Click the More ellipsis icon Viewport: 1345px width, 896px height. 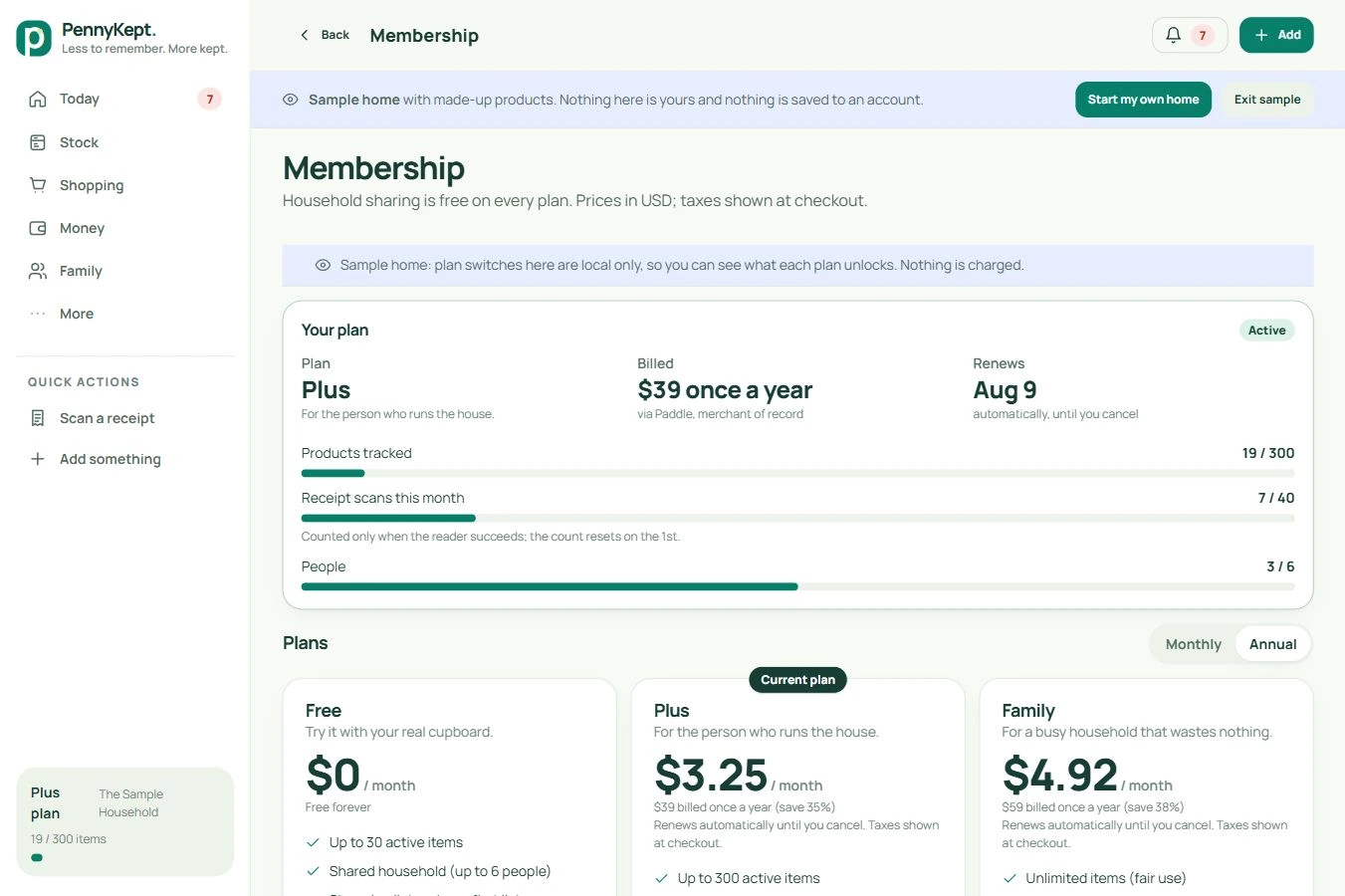pos(38,314)
